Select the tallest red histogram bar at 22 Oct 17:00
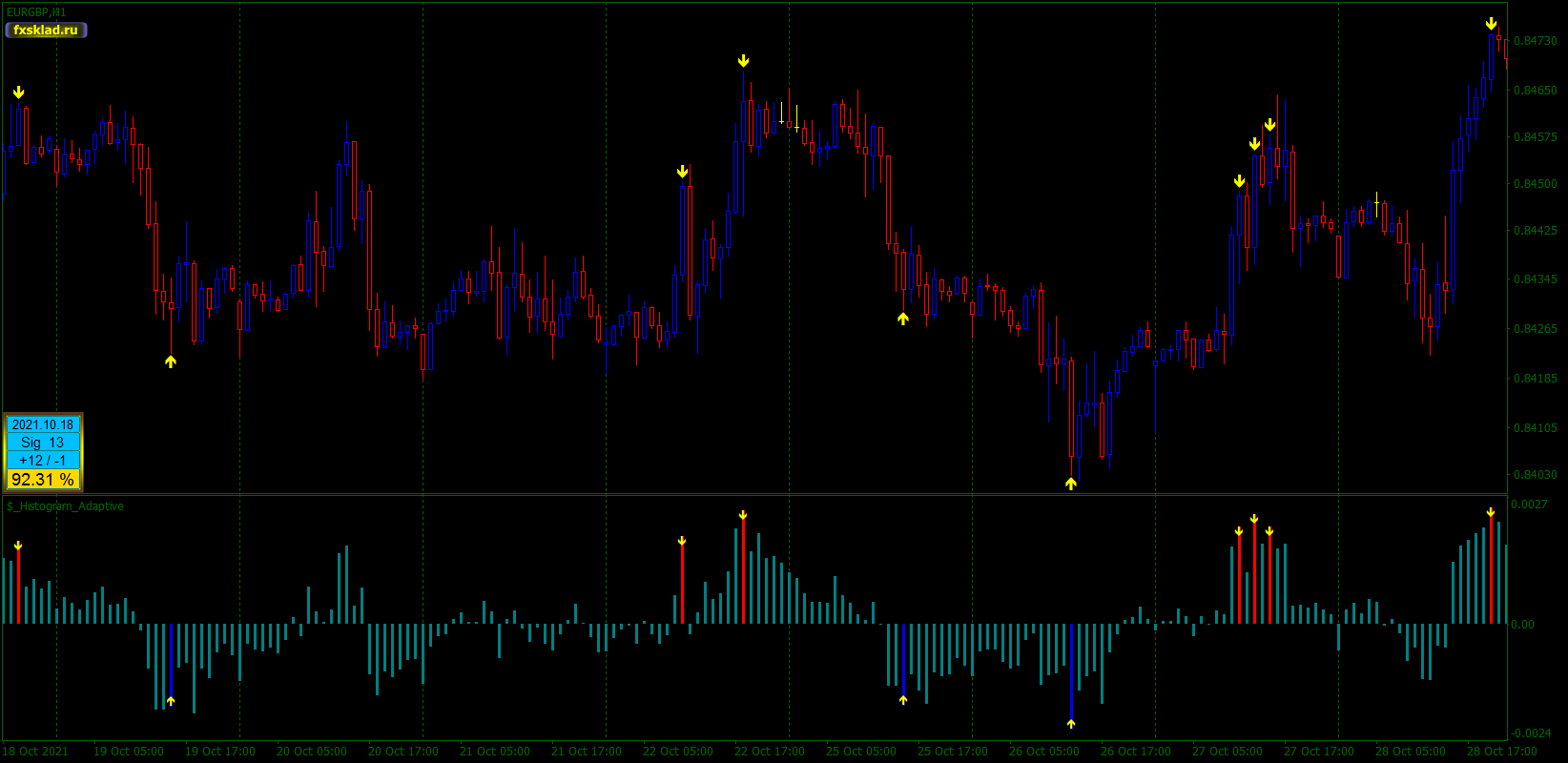The height and width of the screenshot is (763, 1568). (x=743, y=570)
